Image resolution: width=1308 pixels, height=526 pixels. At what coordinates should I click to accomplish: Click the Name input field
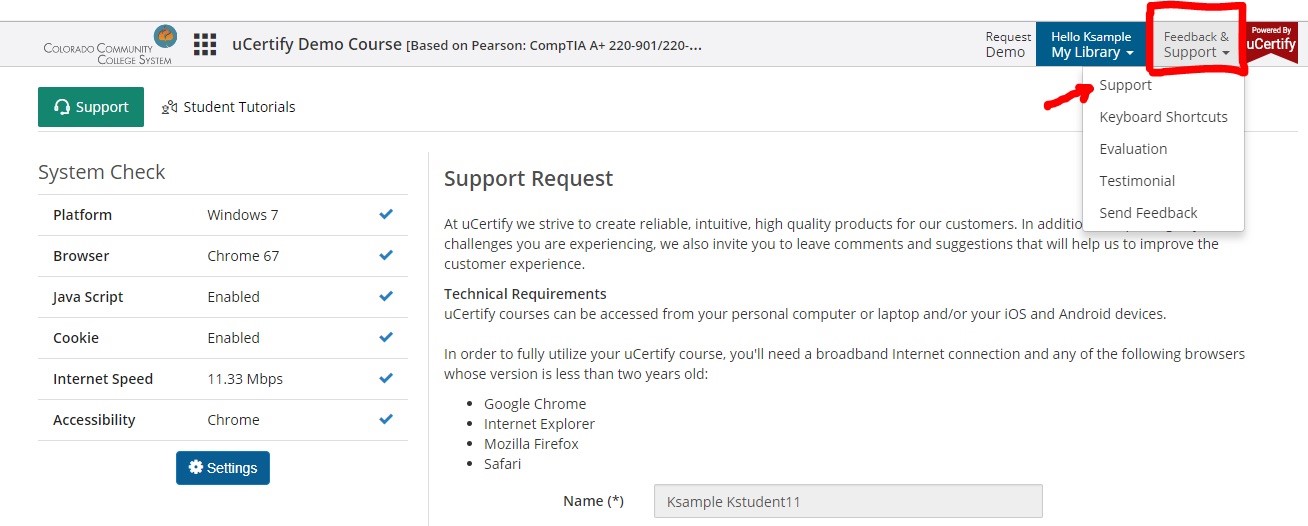point(848,501)
